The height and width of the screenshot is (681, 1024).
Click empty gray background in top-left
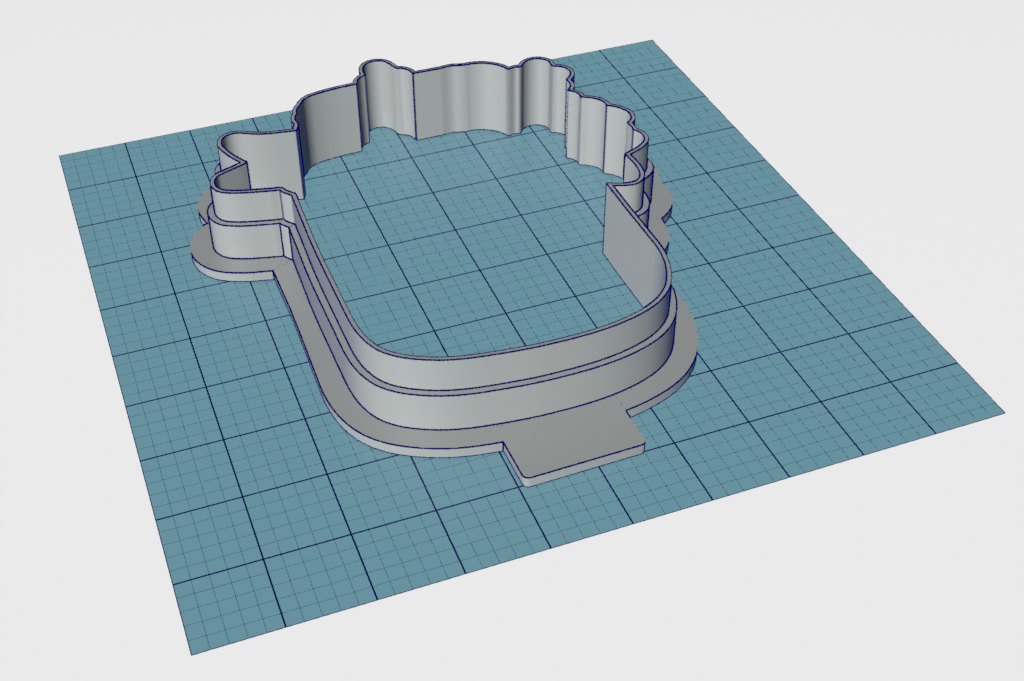point(80,60)
